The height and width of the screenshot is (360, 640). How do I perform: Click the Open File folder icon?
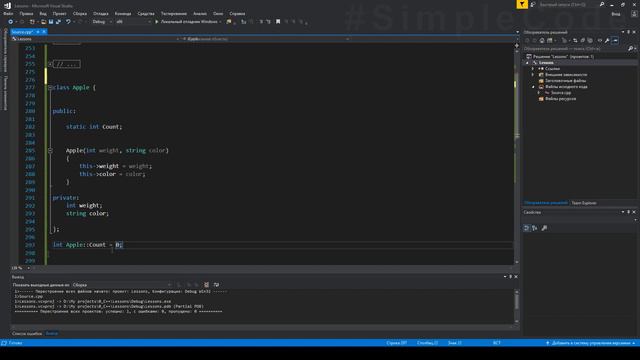pos(43,22)
